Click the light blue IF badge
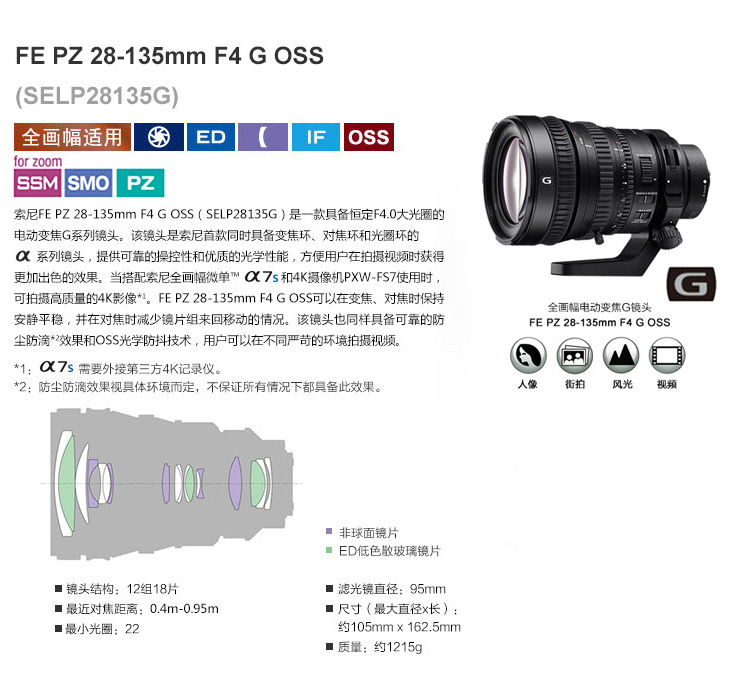The height and width of the screenshot is (691, 750). (316, 137)
